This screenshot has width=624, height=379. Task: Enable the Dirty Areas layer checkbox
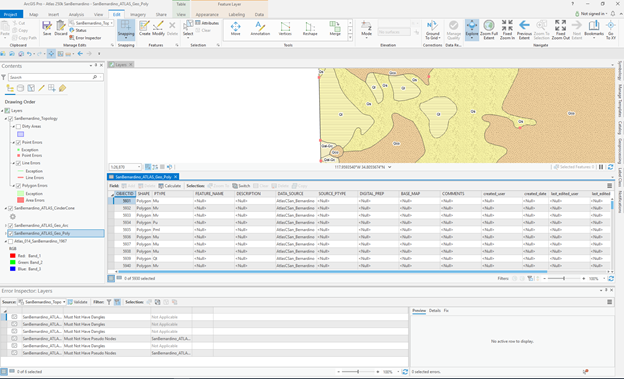[18, 127]
